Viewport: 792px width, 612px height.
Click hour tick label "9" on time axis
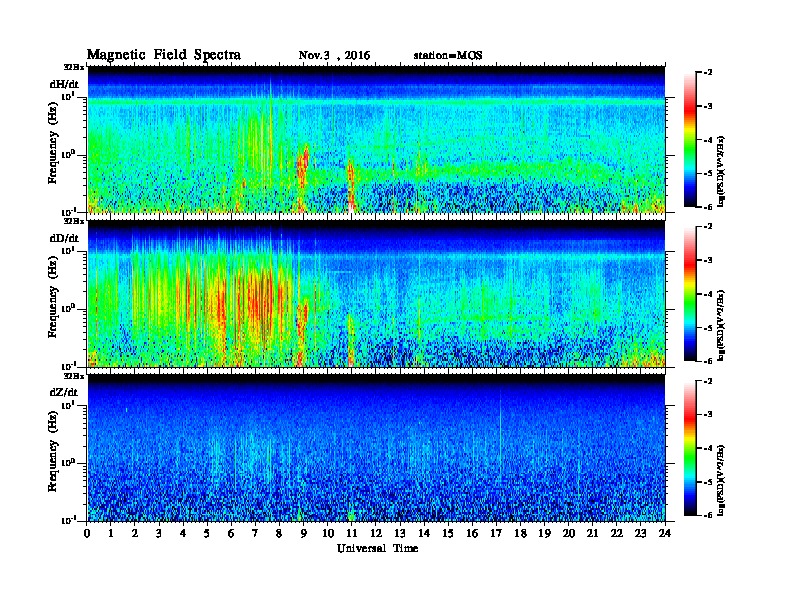[x=303, y=534]
